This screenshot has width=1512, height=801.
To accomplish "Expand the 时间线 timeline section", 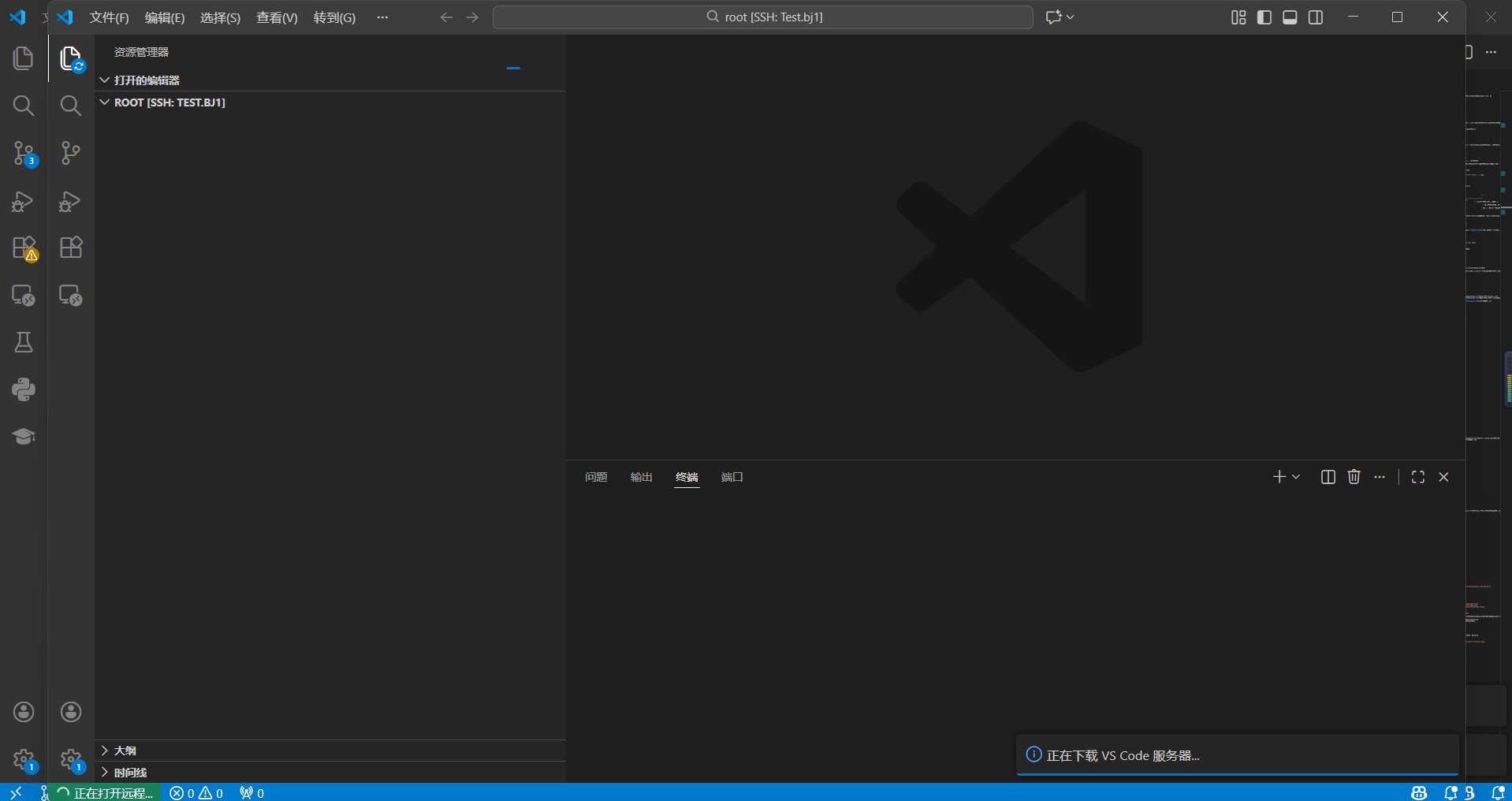I will point(130,773).
